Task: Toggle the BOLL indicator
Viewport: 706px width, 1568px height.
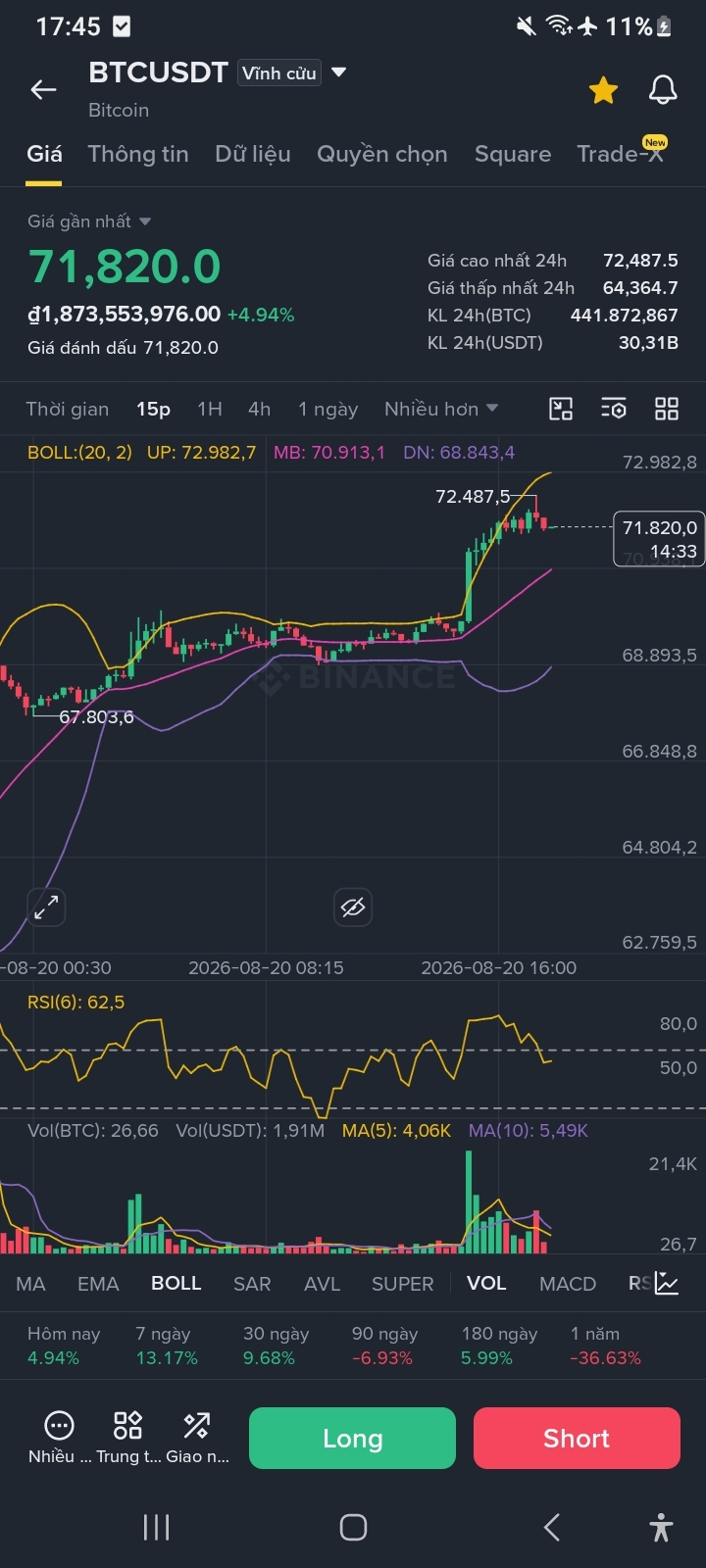Action: click(176, 1284)
